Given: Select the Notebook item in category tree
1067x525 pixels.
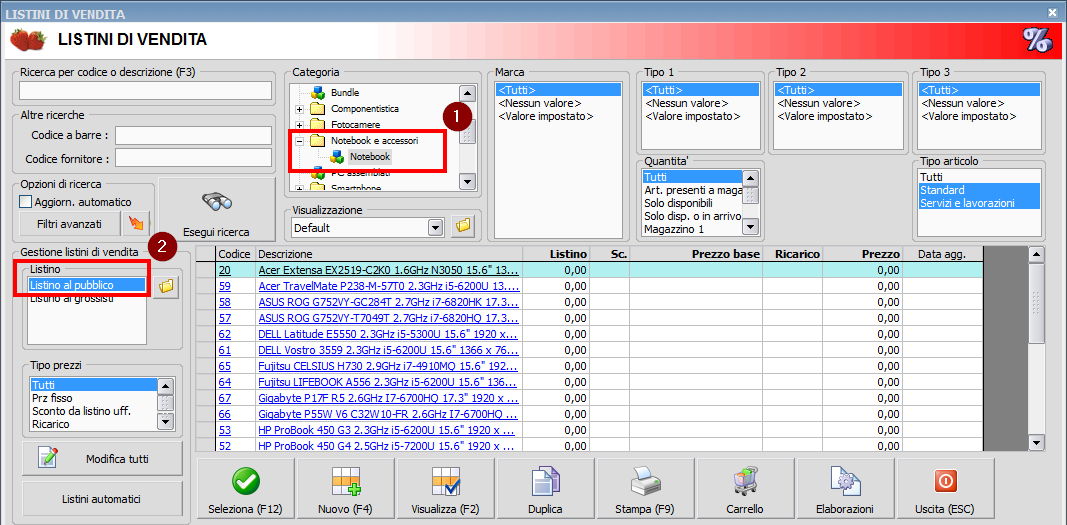Looking at the screenshot, I should 370,157.
